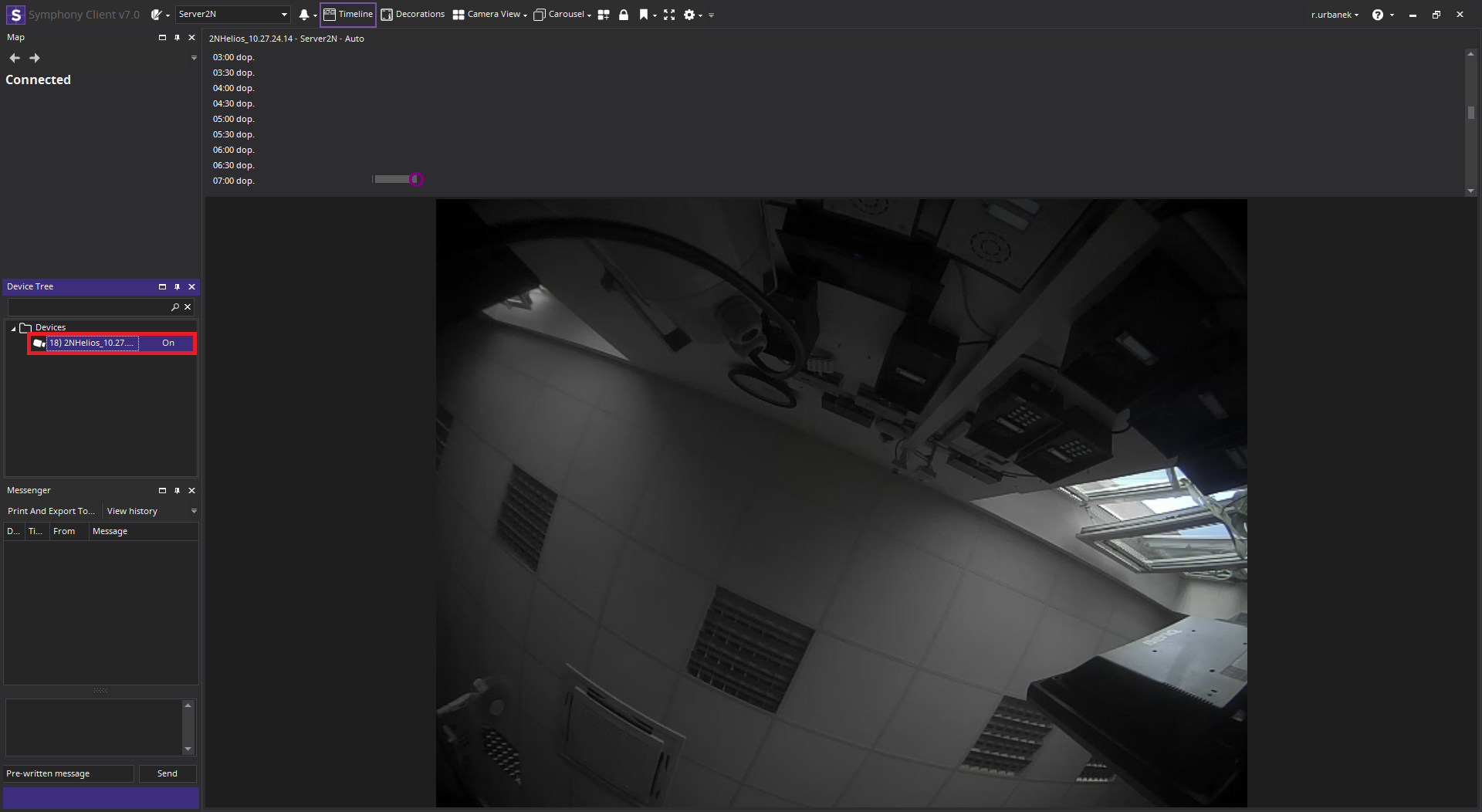Click the purple timeline position marker
The height and width of the screenshot is (812, 1482).
coord(416,180)
